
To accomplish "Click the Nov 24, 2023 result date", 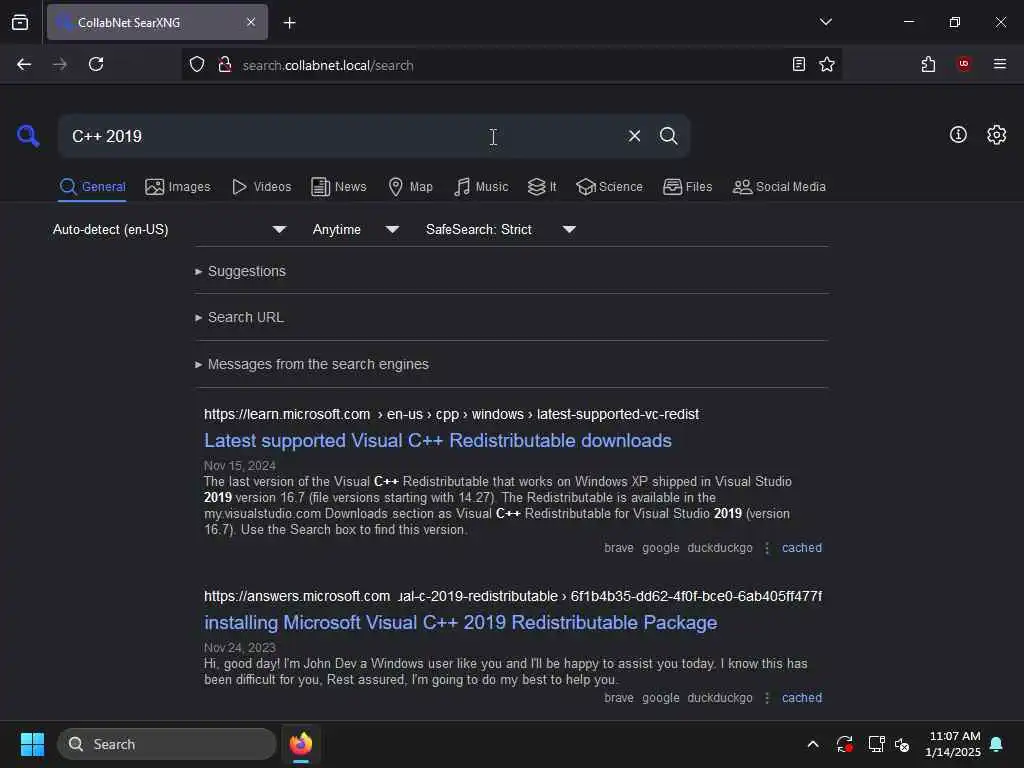I will coord(240,648).
